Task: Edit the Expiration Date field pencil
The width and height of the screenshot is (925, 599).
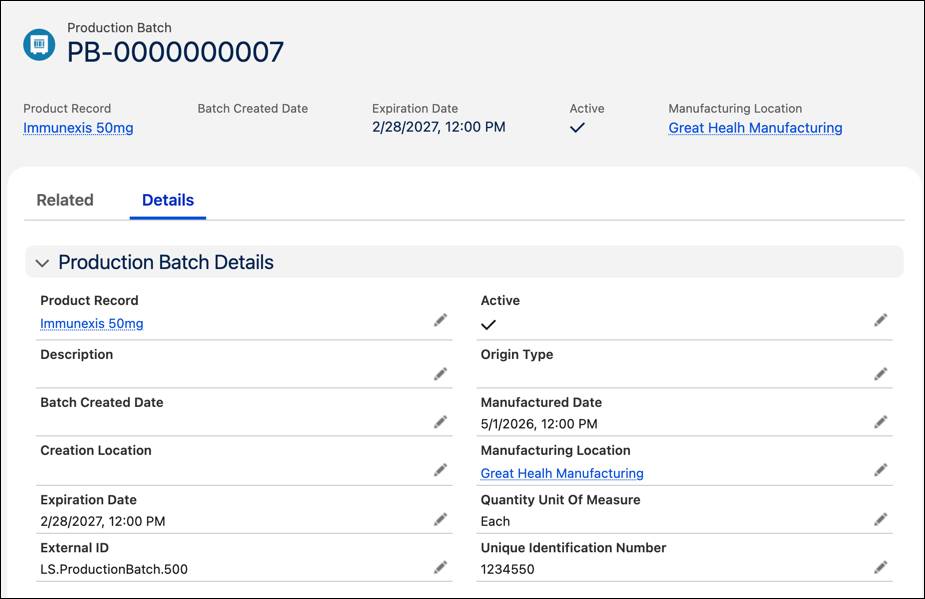Action: 440,519
